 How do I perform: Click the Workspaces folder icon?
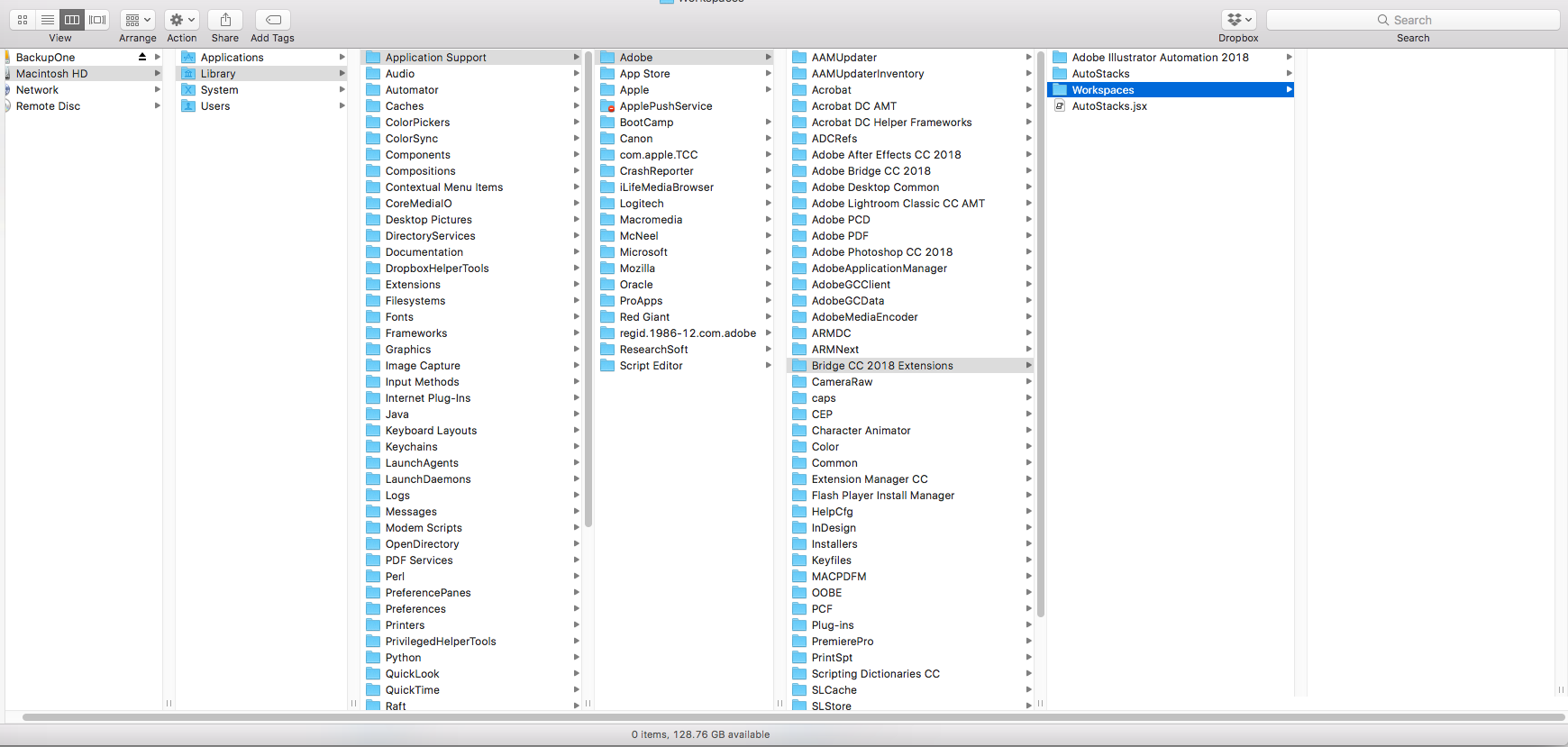pyautogui.click(x=1060, y=90)
